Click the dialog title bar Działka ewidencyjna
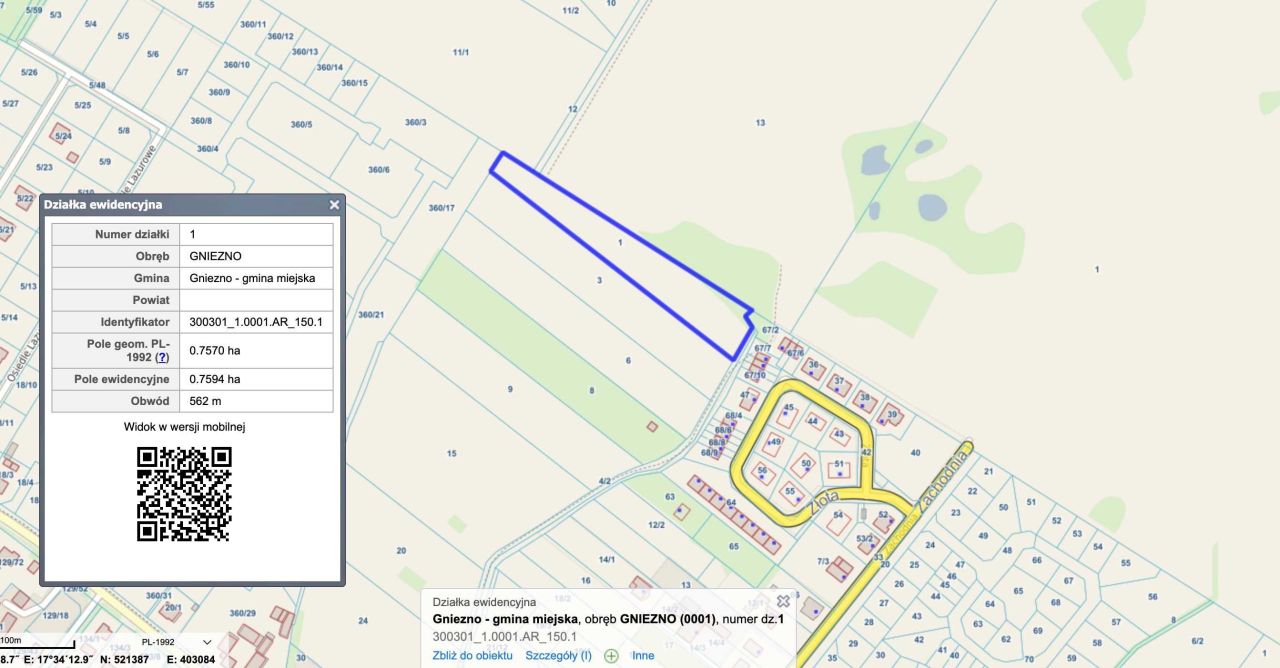This screenshot has width=1280, height=668. coord(190,205)
